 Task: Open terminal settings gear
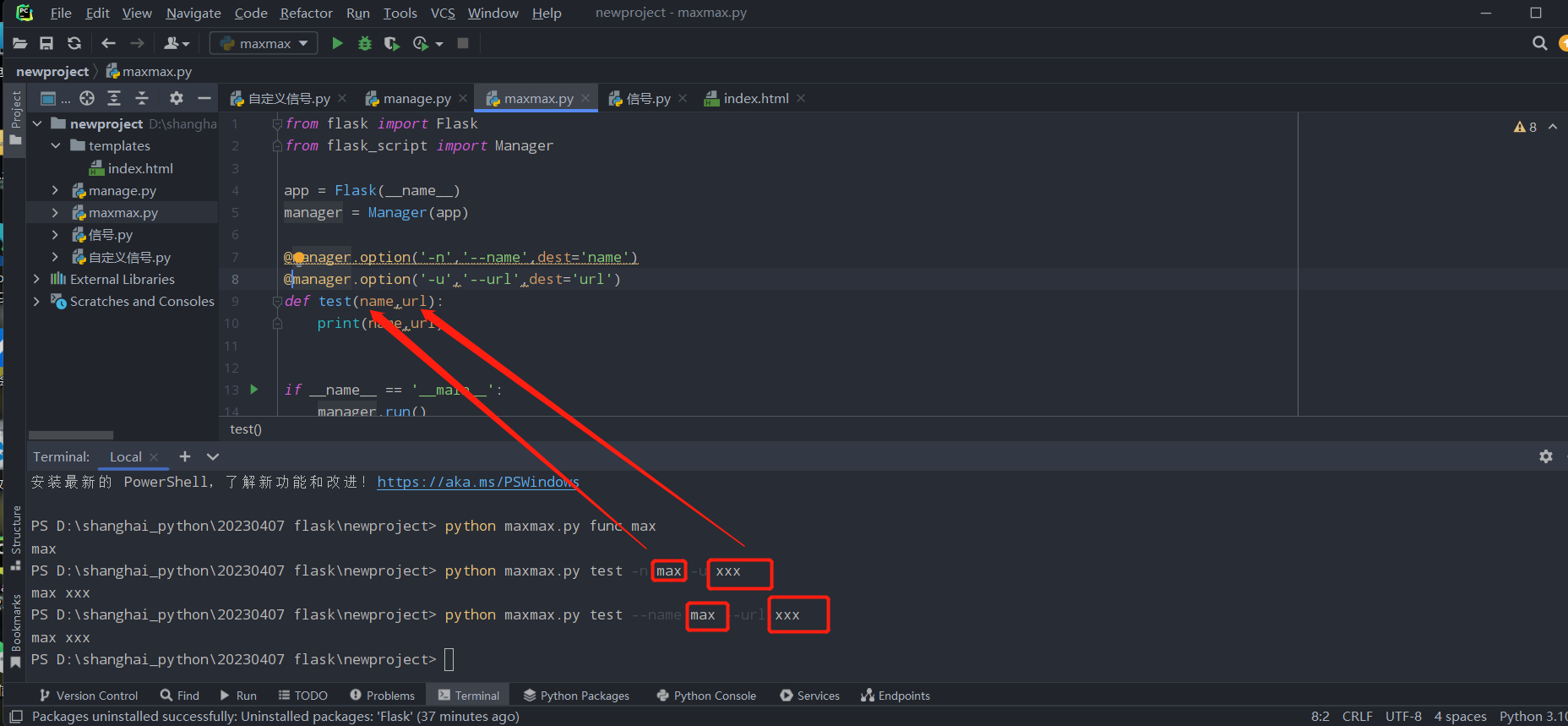pos(1546,456)
